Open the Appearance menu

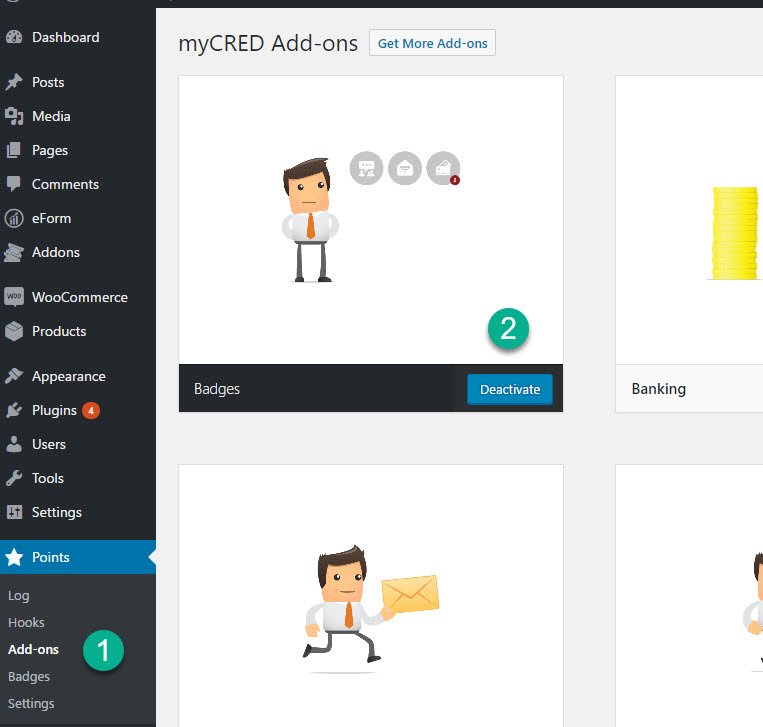[78, 376]
